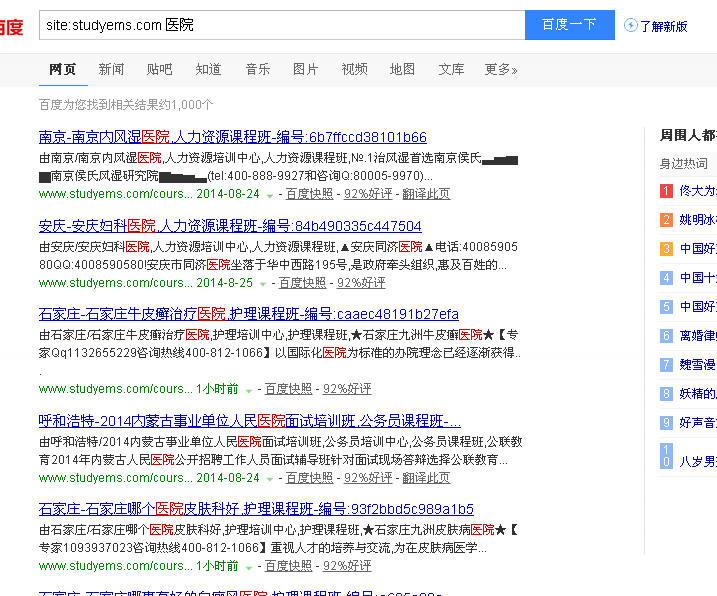Open hot word 6 离婚律
717x596 pixels.
coord(698,336)
